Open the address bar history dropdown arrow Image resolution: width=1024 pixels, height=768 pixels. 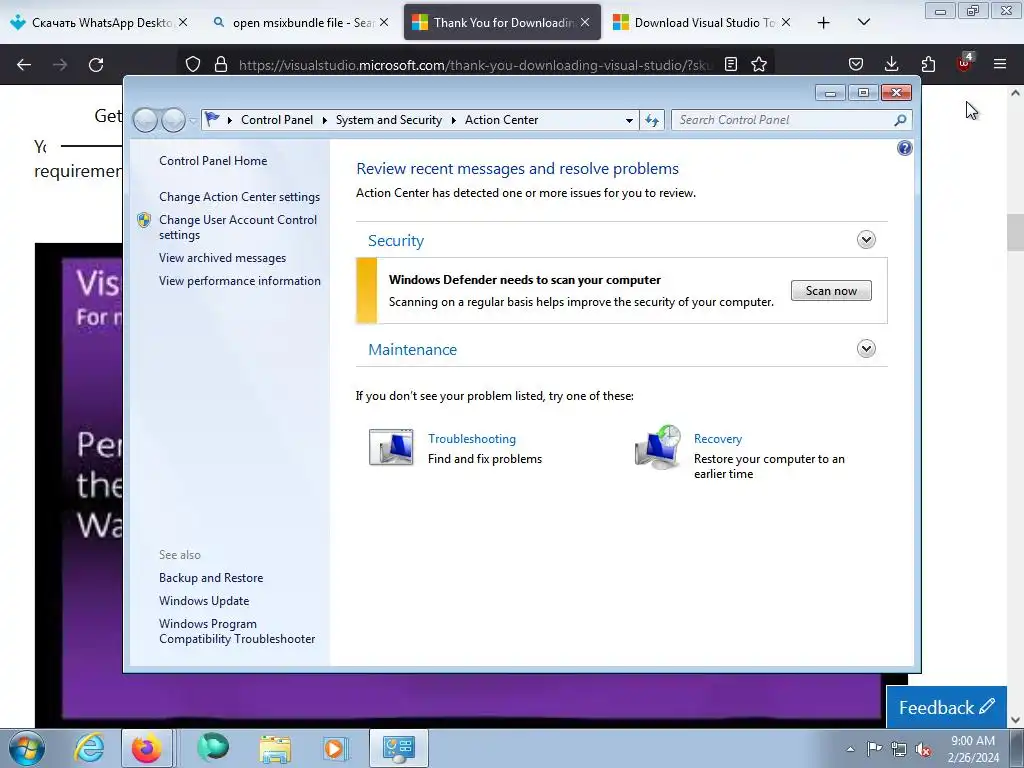click(629, 120)
